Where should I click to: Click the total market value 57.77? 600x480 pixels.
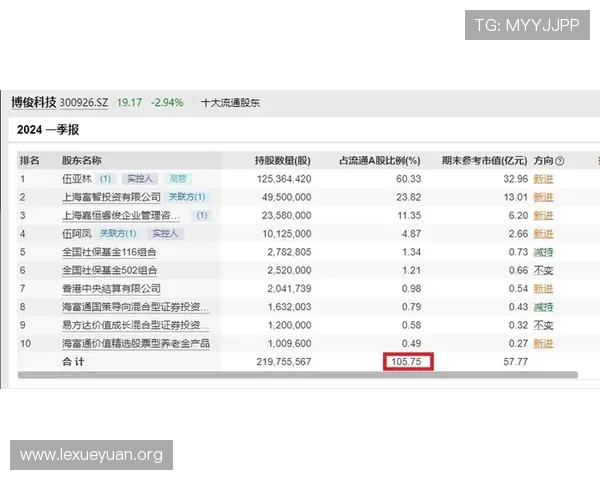(515, 362)
